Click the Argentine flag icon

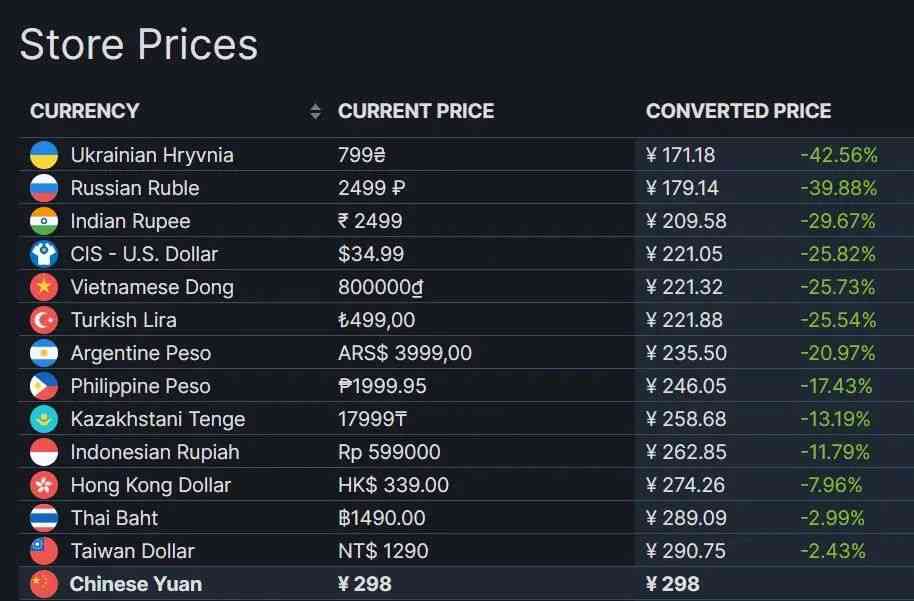pos(44,353)
